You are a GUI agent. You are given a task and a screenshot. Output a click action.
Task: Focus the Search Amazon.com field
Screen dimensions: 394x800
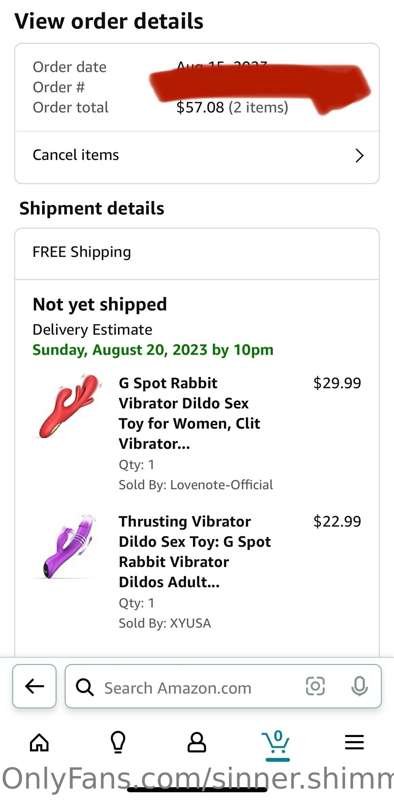coord(223,687)
